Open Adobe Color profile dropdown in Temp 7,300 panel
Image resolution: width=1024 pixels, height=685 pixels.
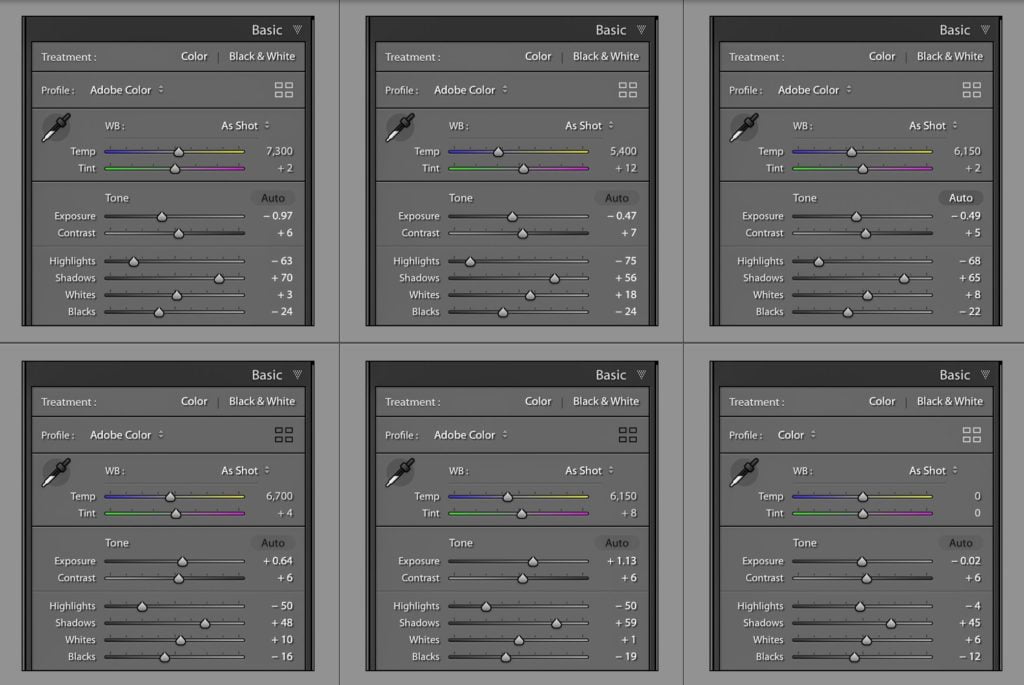coord(127,90)
